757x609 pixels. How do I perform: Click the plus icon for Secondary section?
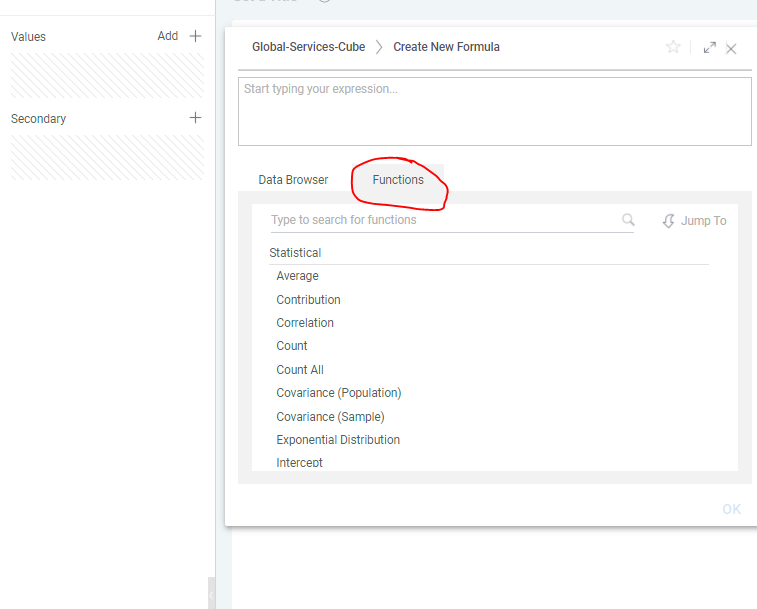[x=196, y=117]
